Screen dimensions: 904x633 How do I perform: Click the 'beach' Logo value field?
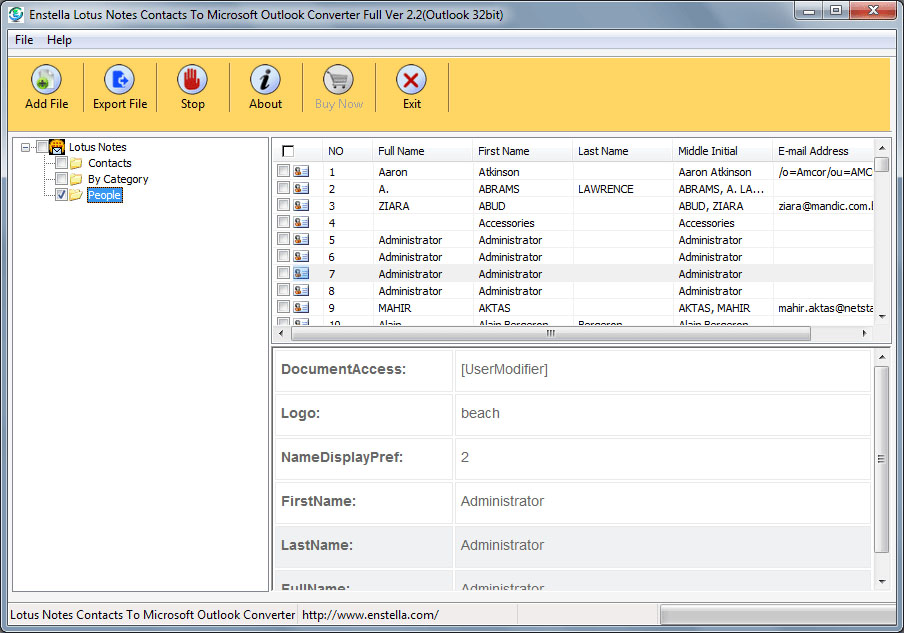[662, 414]
